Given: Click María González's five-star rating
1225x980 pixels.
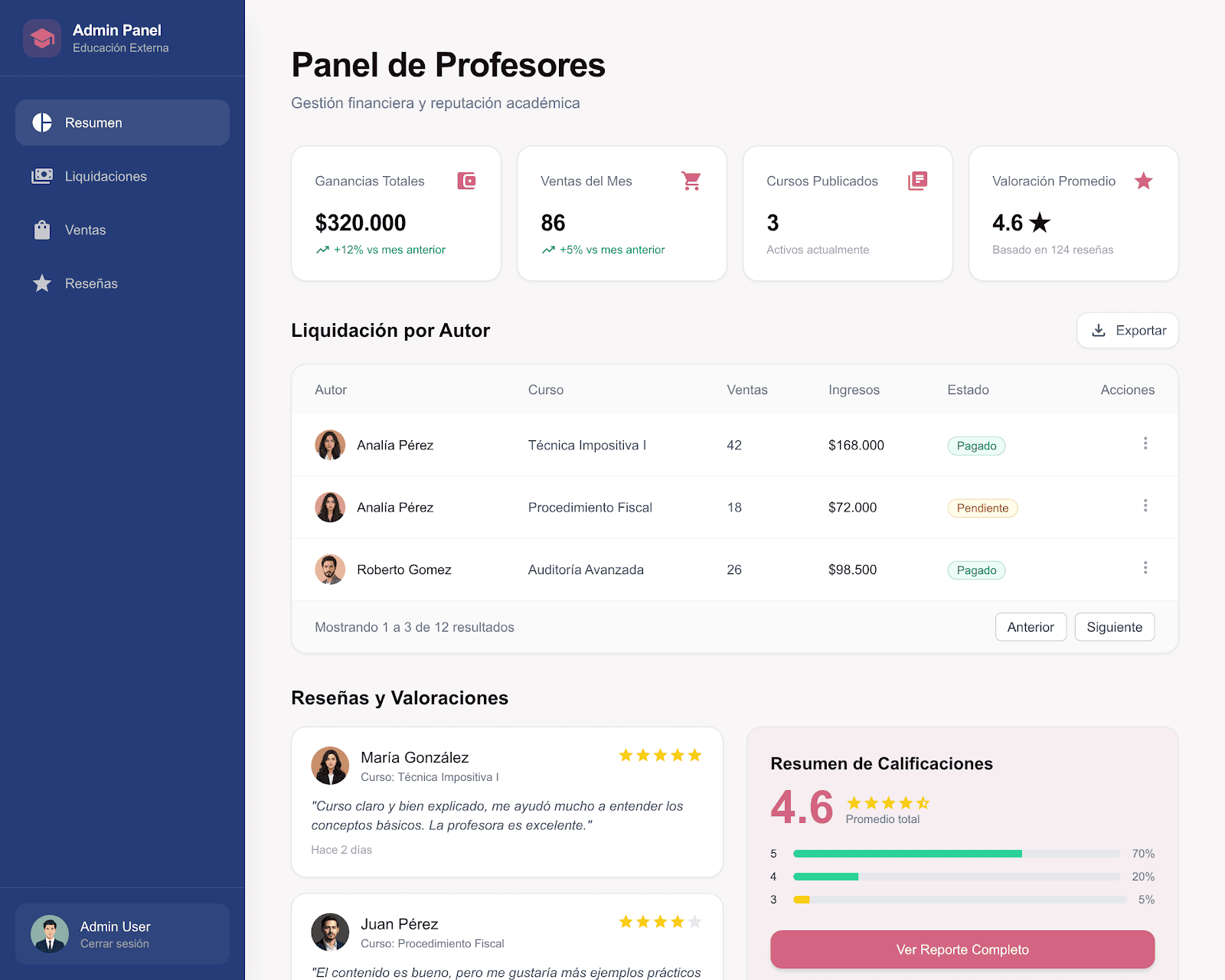Looking at the screenshot, I should click(660, 756).
